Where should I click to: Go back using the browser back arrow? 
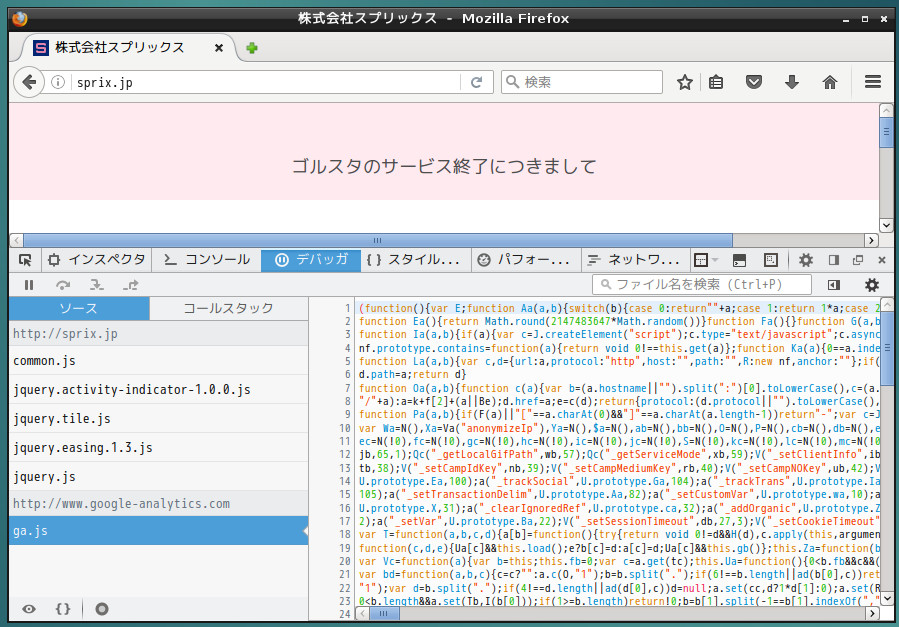(29, 82)
